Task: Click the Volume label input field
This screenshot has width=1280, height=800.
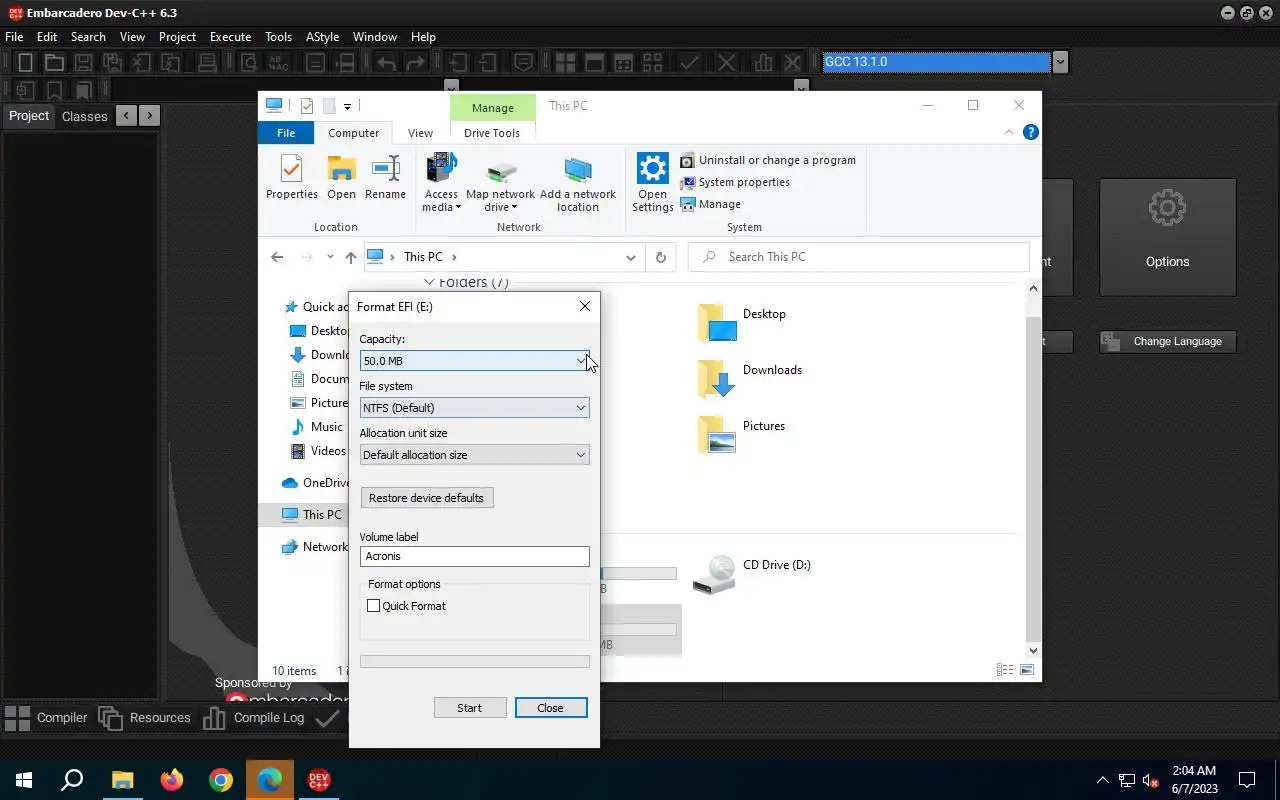Action: pos(474,556)
